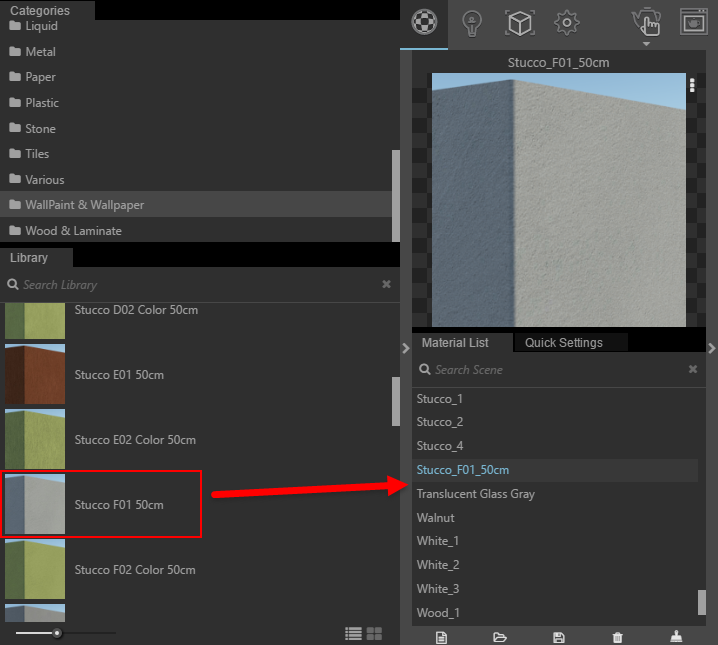Open the Geometry tab cube icon
718x645 pixels.
520,23
